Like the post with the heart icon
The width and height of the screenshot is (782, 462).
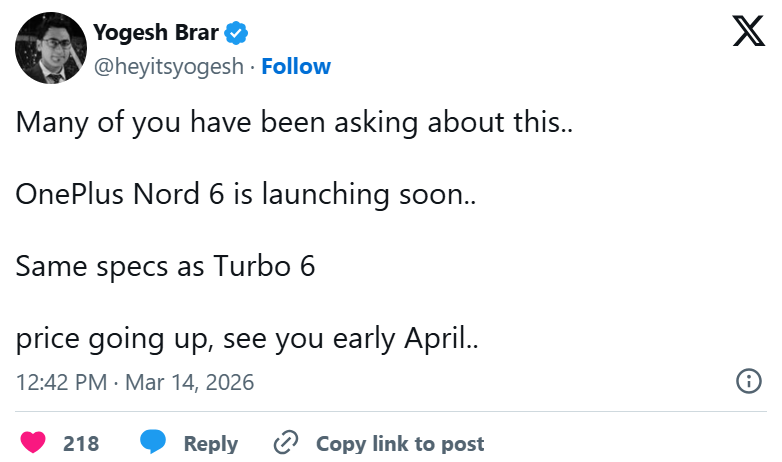click(x=33, y=443)
